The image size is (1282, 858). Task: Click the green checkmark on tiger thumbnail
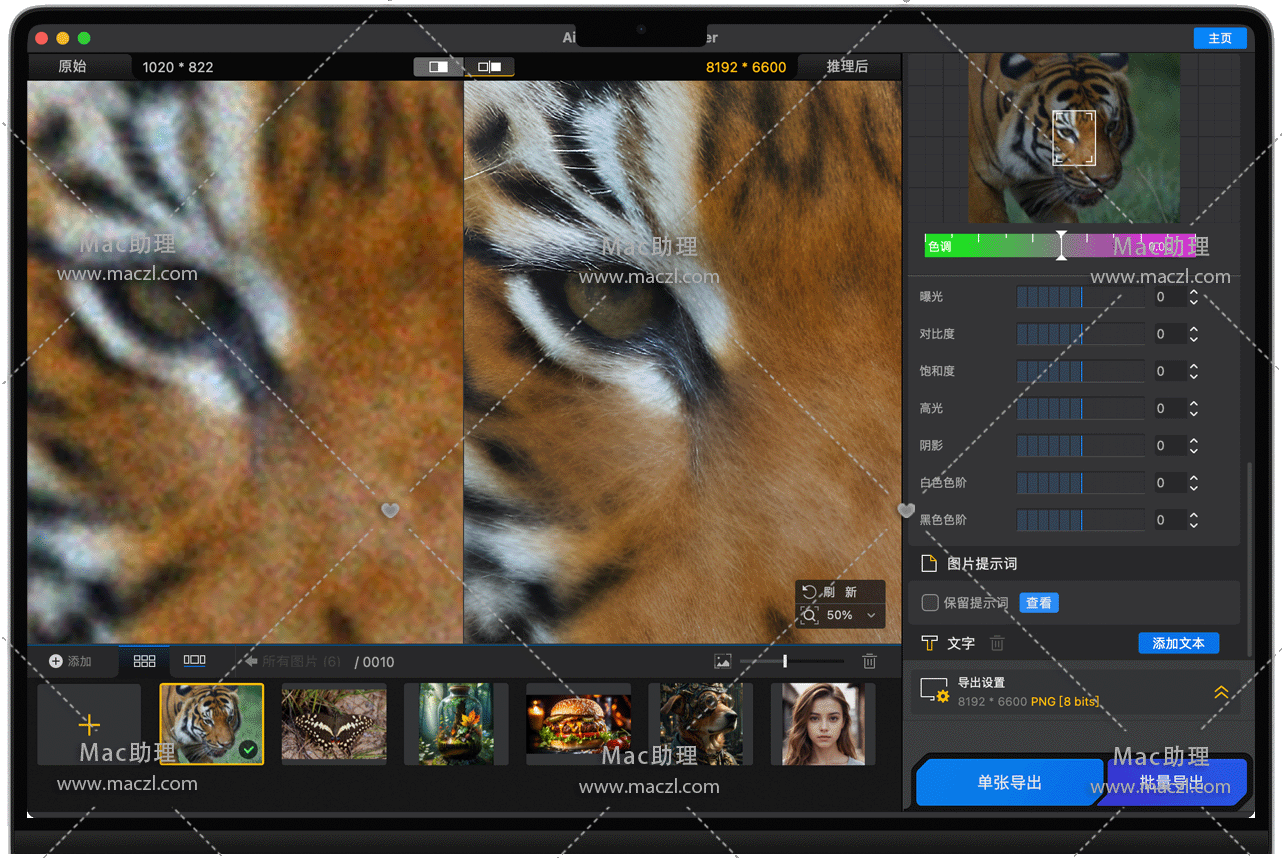pos(248,749)
